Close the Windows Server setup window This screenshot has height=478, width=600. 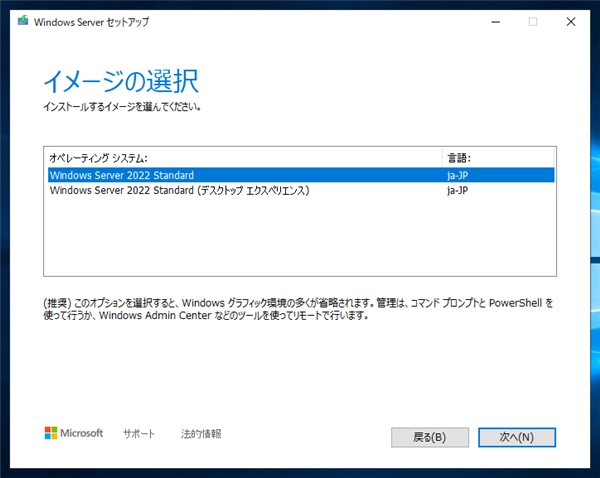571,22
